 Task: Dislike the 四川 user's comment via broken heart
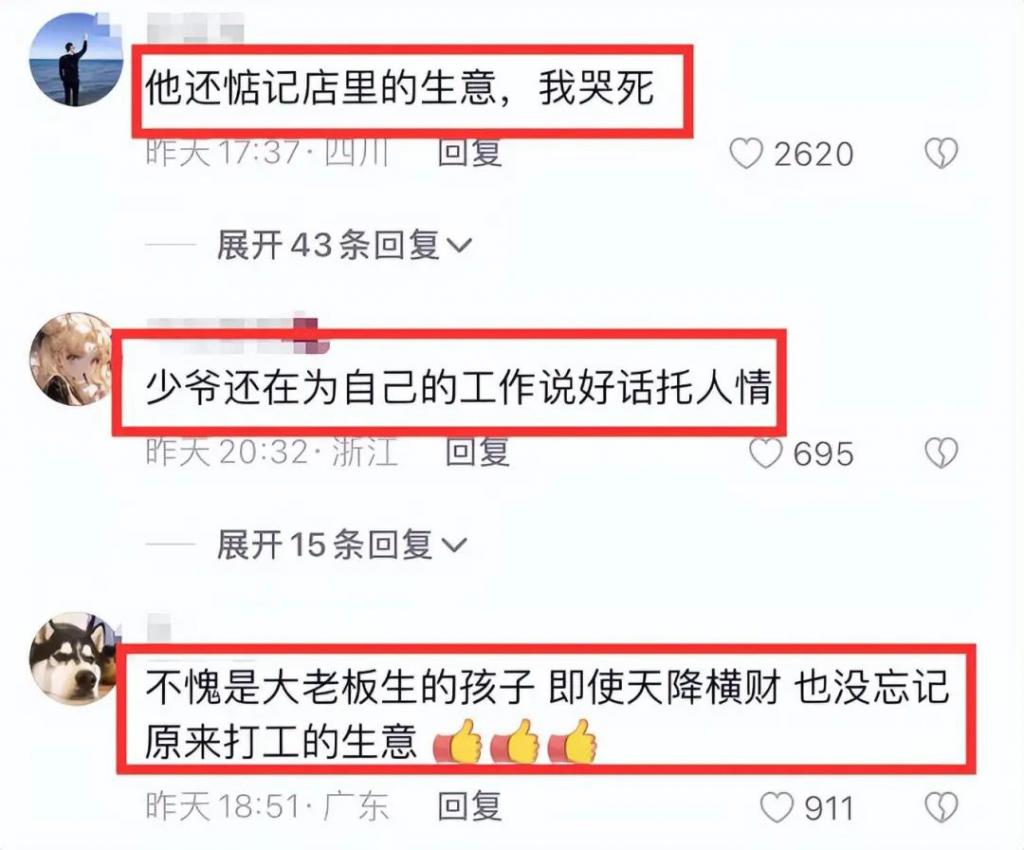click(941, 154)
